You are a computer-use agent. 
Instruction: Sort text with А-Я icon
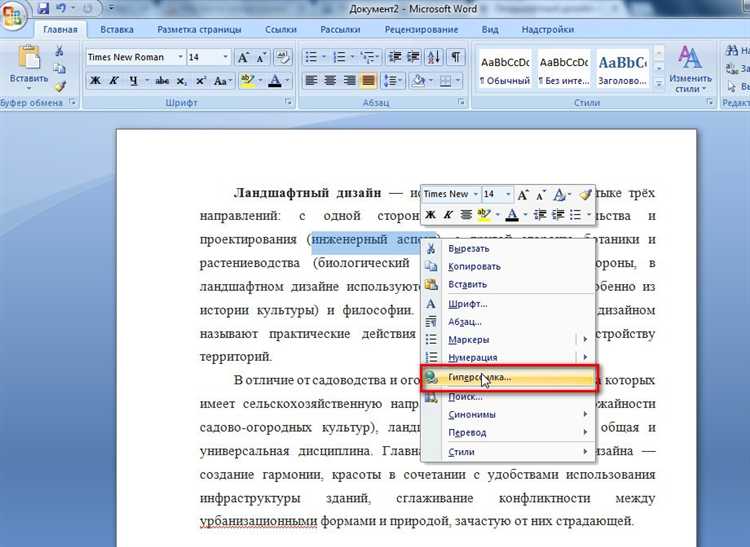click(x=434, y=57)
